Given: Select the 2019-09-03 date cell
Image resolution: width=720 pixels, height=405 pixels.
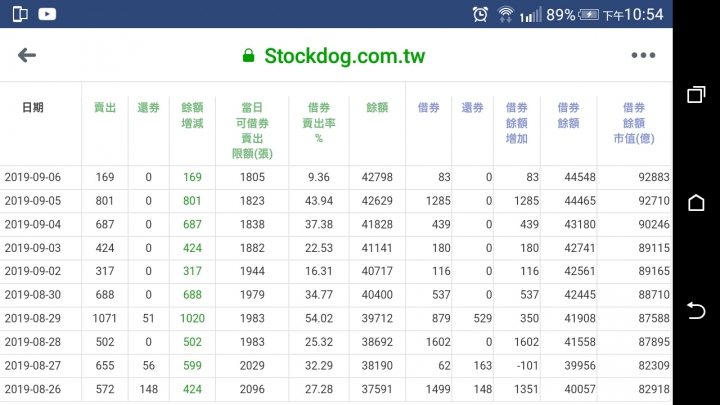Looking at the screenshot, I should coord(33,248).
